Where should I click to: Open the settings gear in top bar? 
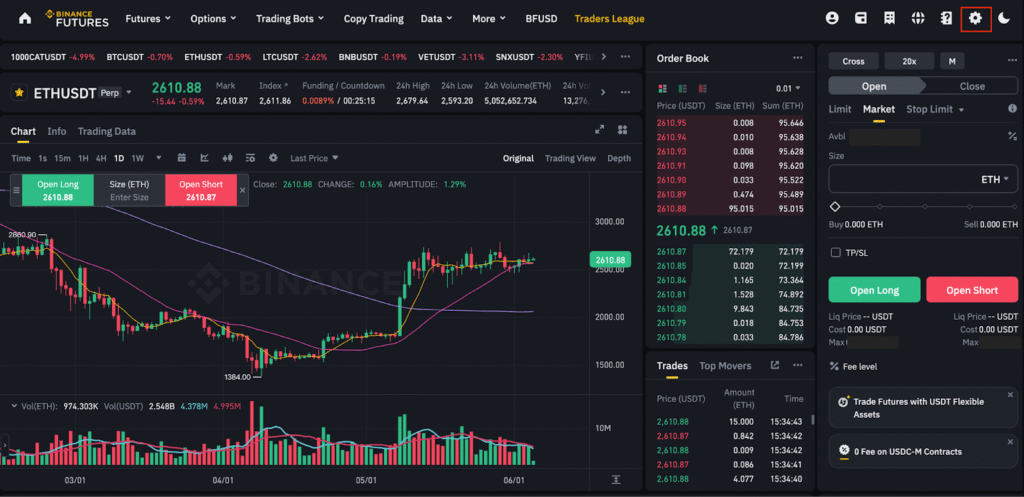(x=975, y=18)
